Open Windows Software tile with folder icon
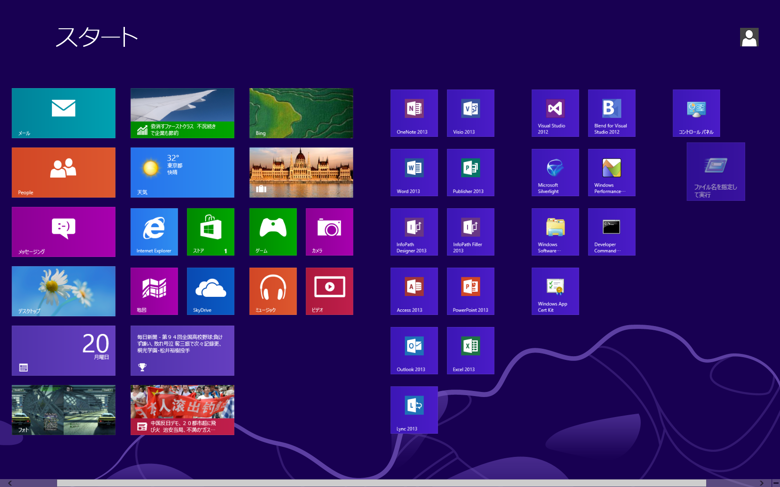This screenshot has height=487, width=780. [x=555, y=232]
